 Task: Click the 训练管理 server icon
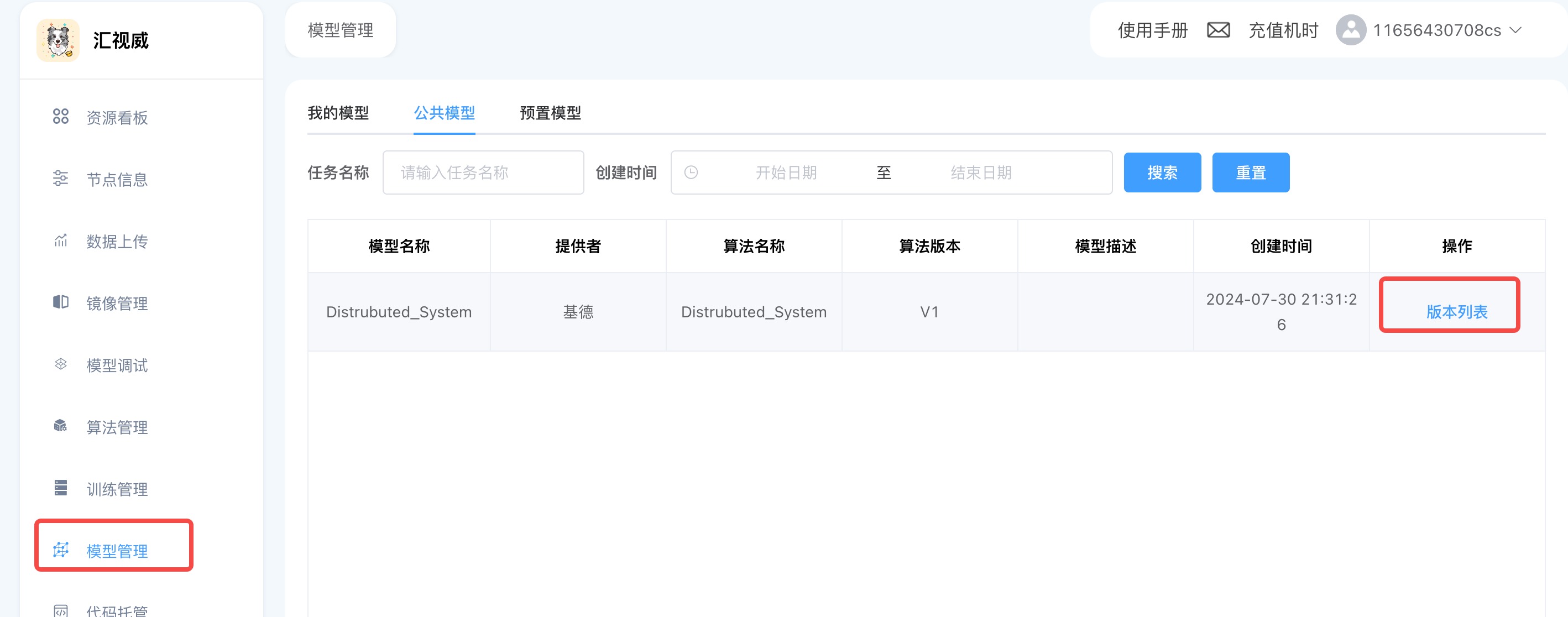[60, 488]
